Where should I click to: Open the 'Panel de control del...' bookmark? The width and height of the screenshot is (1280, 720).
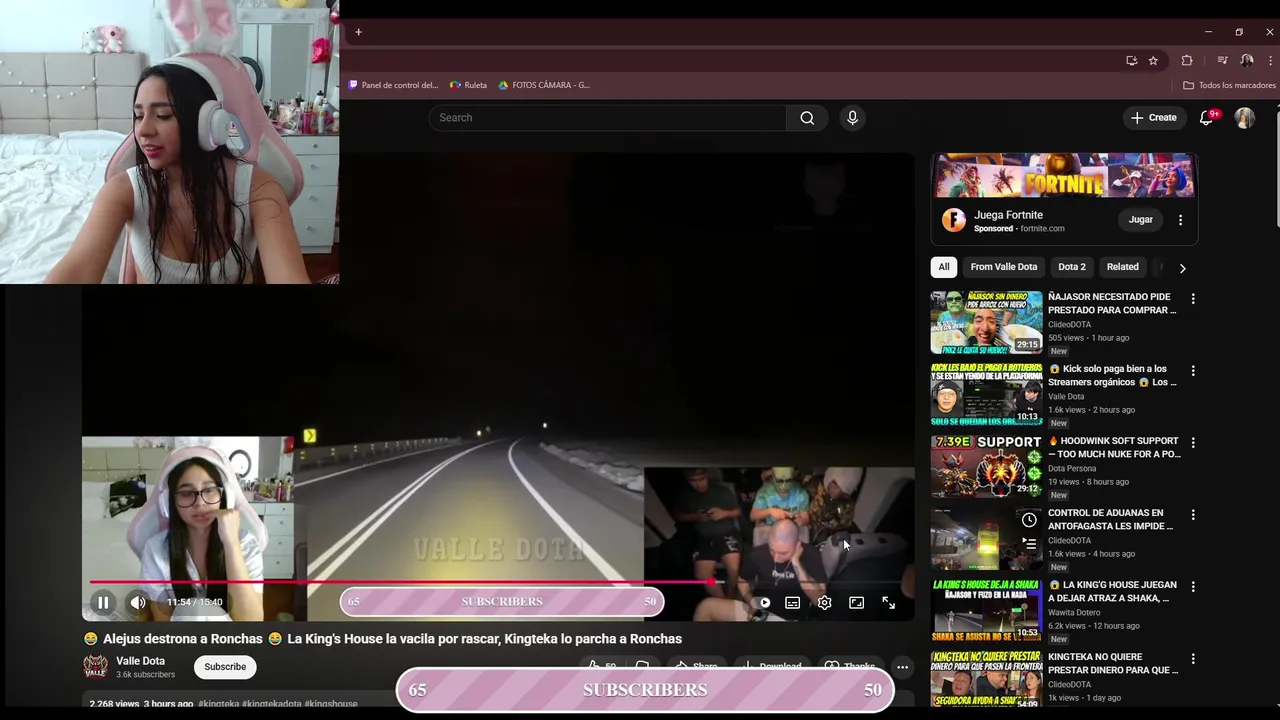393,85
